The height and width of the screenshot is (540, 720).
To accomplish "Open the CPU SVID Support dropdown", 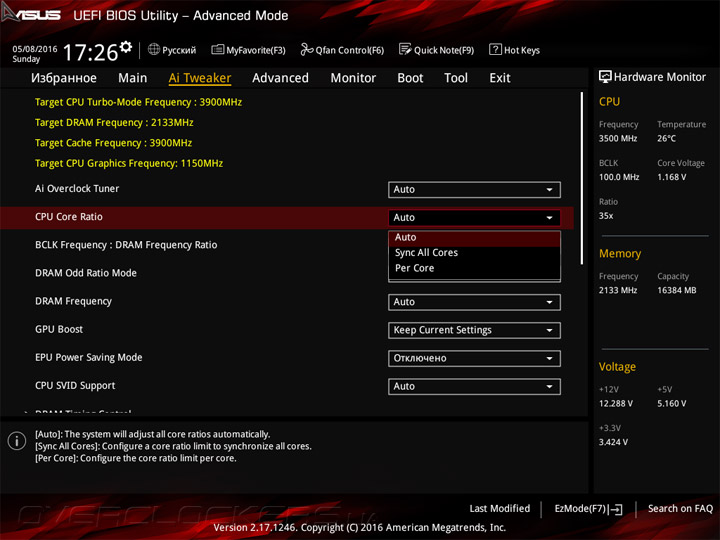I will pyautogui.click(x=474, y=386).
